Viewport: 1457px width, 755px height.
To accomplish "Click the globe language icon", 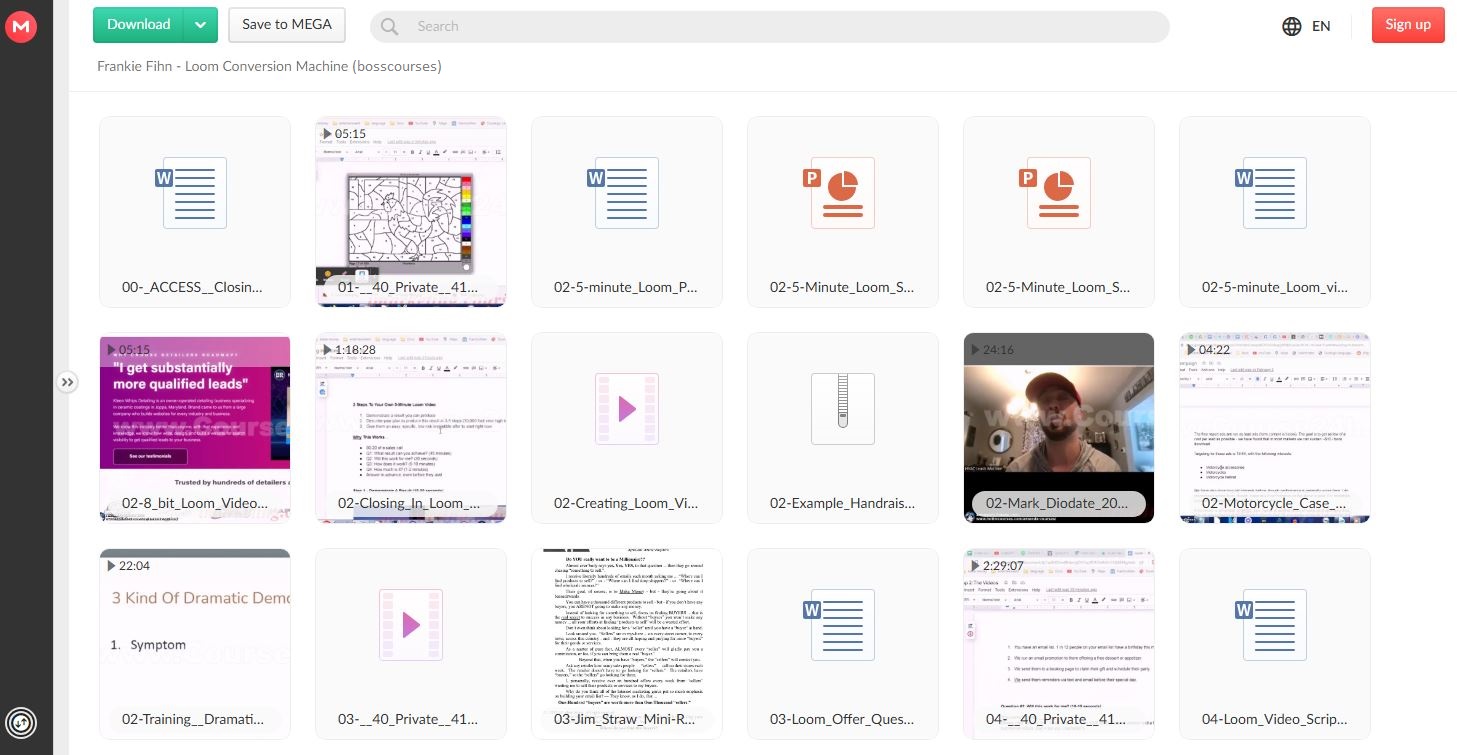I will pyautogui.click(x=1291, y=26).
